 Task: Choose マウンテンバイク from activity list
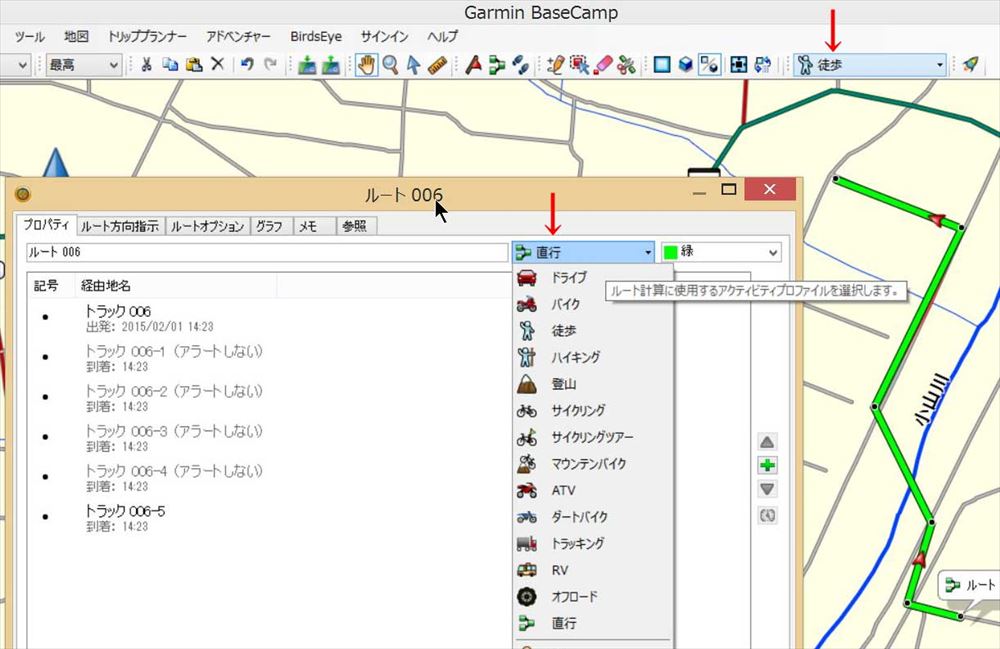pyautogui.click(x=592, y=463)
